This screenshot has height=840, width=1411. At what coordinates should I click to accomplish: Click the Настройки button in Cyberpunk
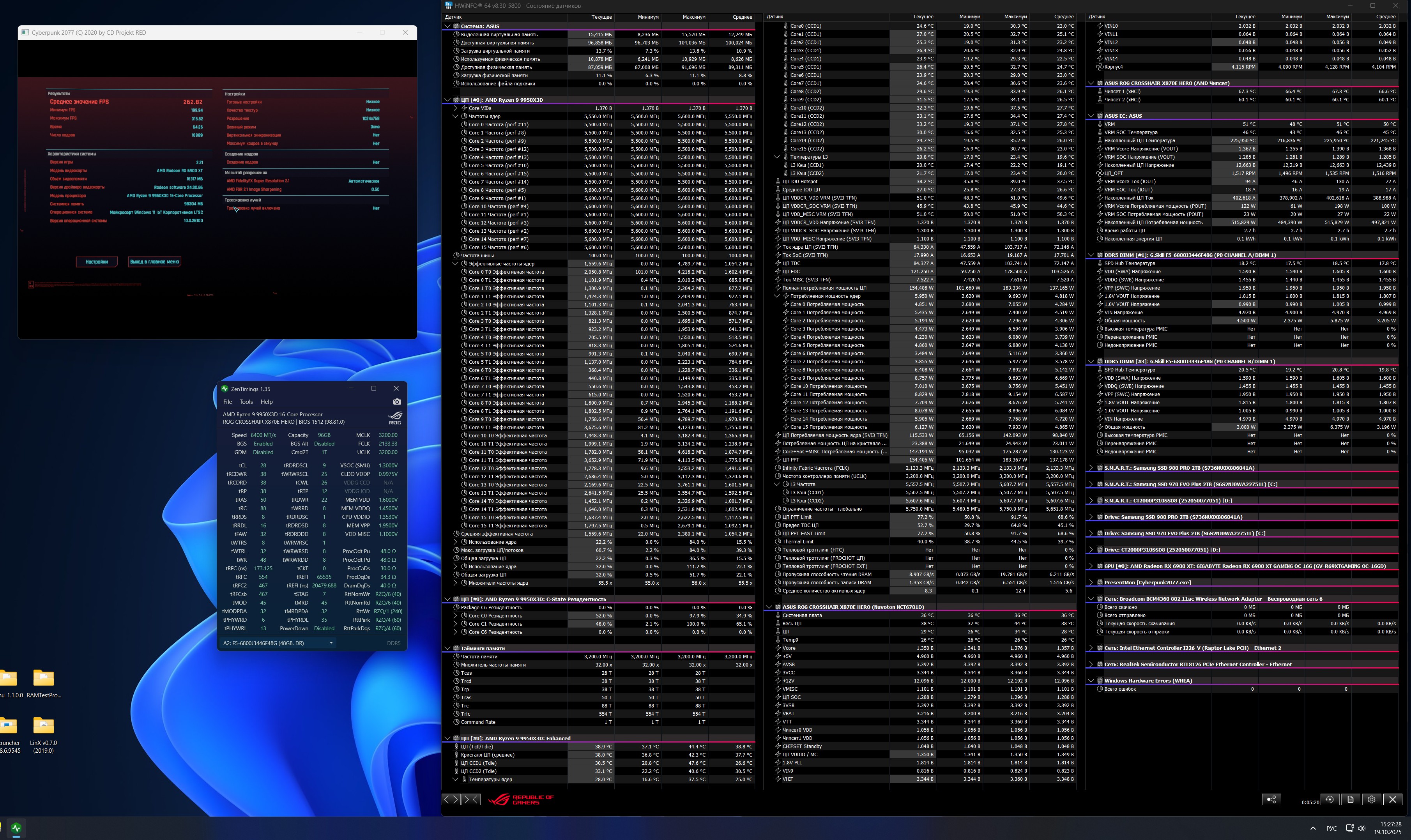[x=97, y=262]
